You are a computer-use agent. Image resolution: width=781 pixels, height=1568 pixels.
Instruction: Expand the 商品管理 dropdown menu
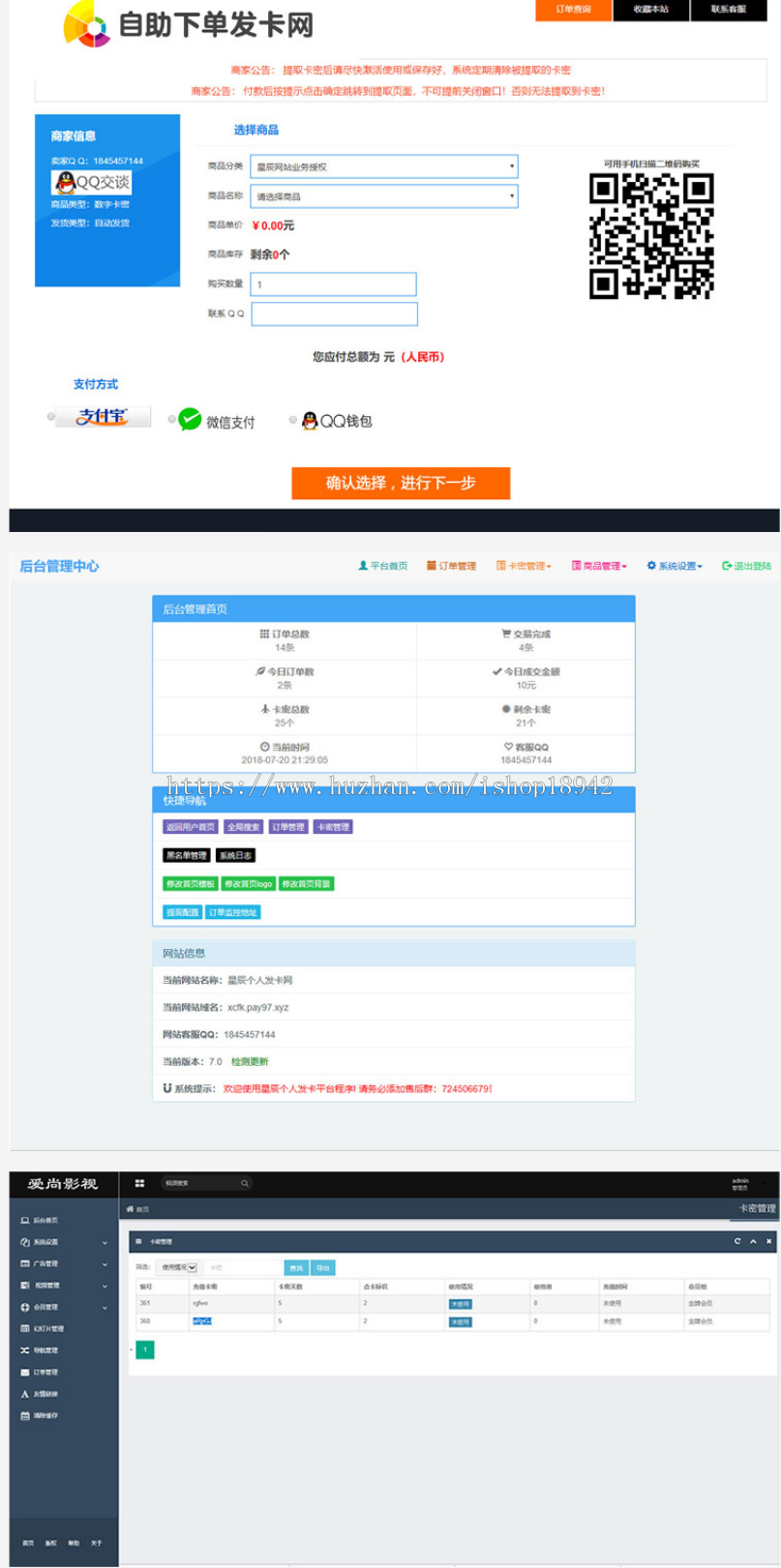tap(599, 566)
